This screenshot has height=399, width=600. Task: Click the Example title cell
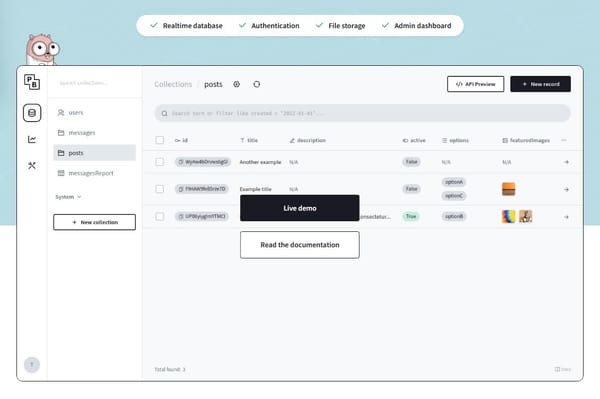point(255,189)
